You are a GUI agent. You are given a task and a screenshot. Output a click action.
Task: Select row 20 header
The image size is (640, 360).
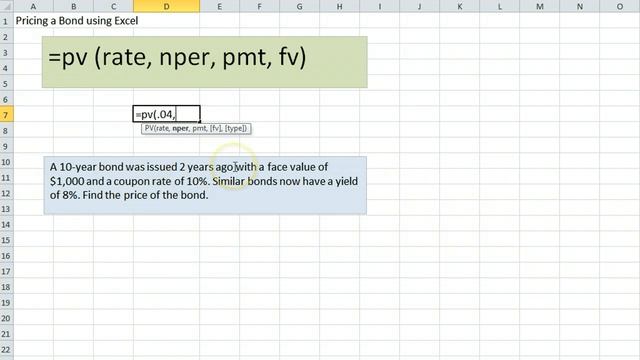[7, 318]
